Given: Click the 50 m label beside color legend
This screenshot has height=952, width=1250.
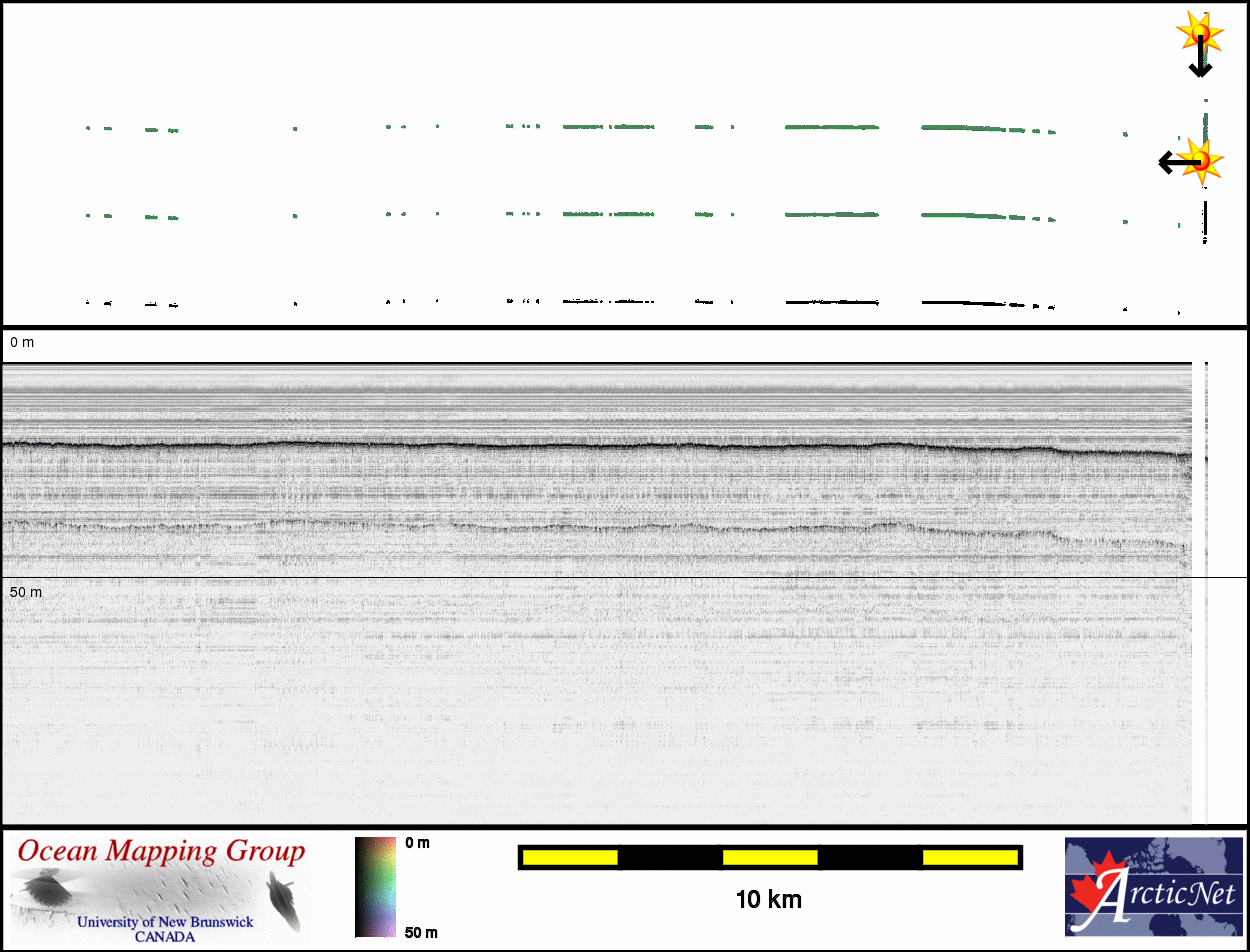Looking at the screenshot, I should (421, 933).
